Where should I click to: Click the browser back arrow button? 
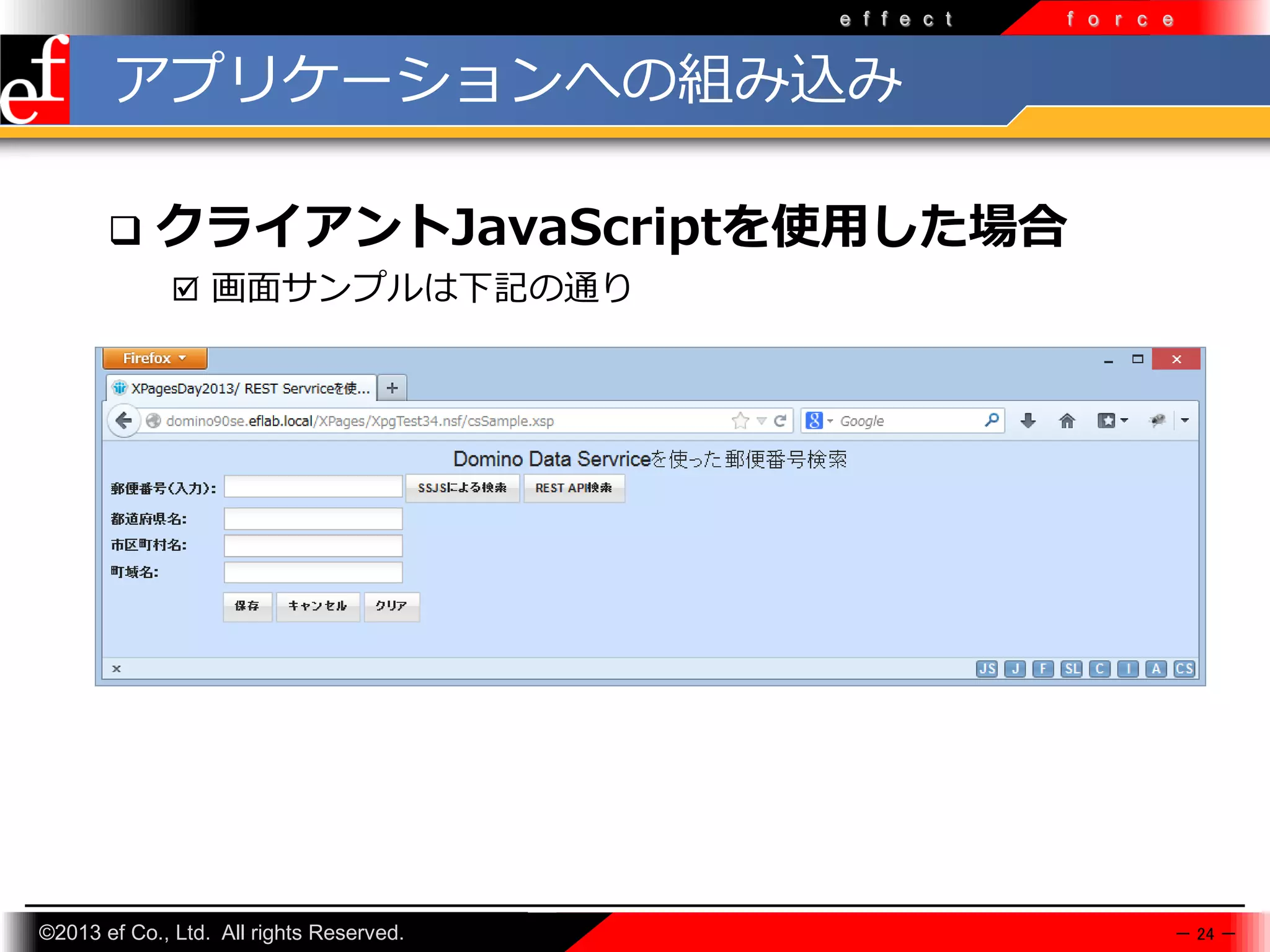pyautogui.click(x=124, y=421)
